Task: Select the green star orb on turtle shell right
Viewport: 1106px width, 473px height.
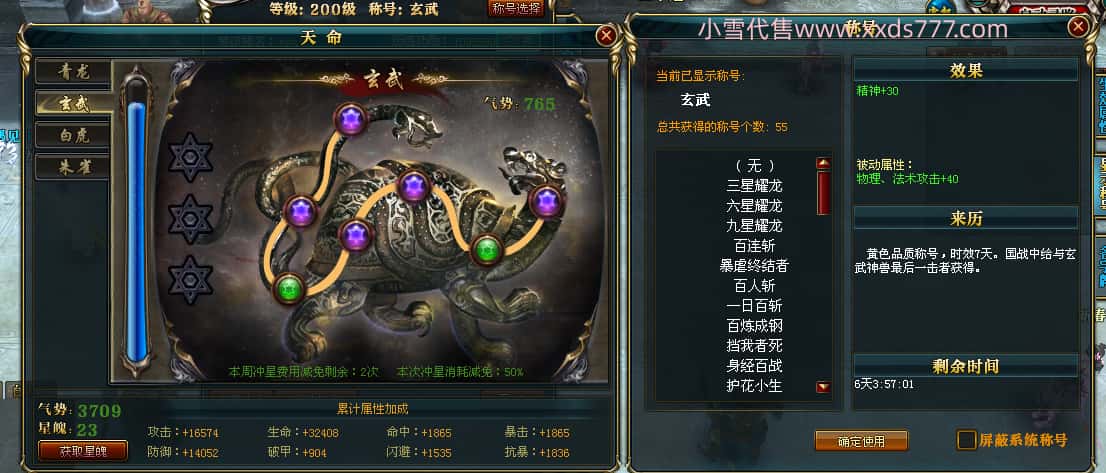Action: tap(487, 250)
